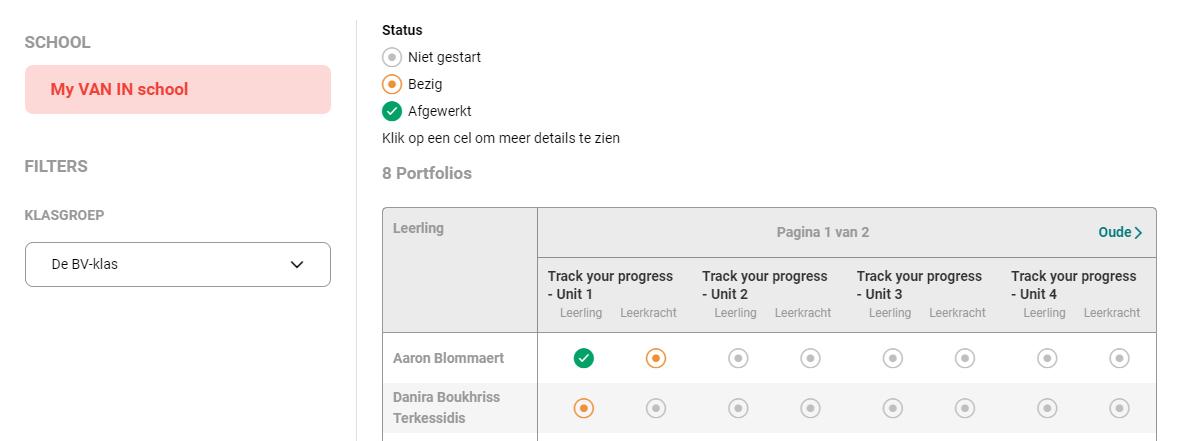Select the Afgewerkt green check legend icon

392,112
